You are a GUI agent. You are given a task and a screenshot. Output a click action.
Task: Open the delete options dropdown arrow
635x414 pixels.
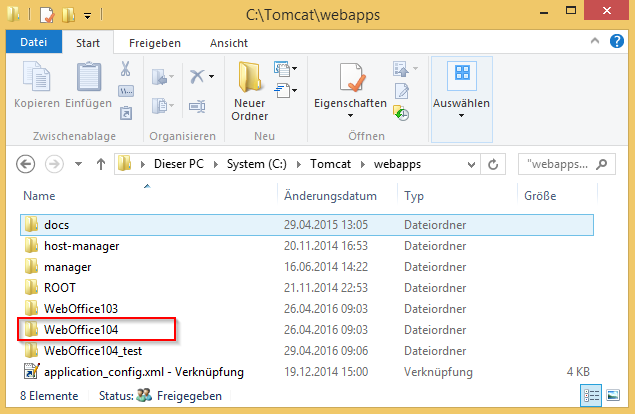click(211, 76)
